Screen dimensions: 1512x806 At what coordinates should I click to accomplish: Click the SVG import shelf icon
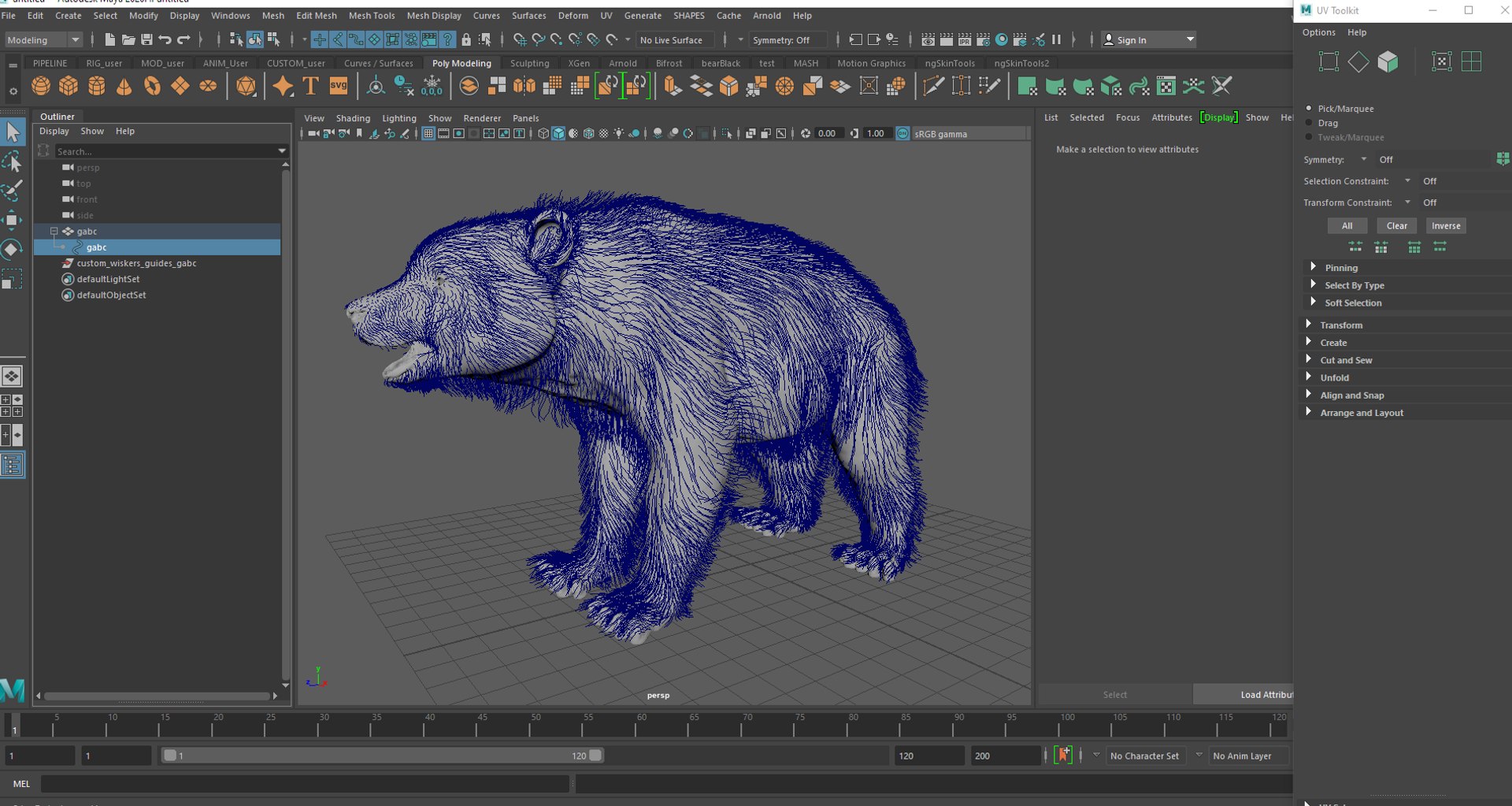[339, 86]
